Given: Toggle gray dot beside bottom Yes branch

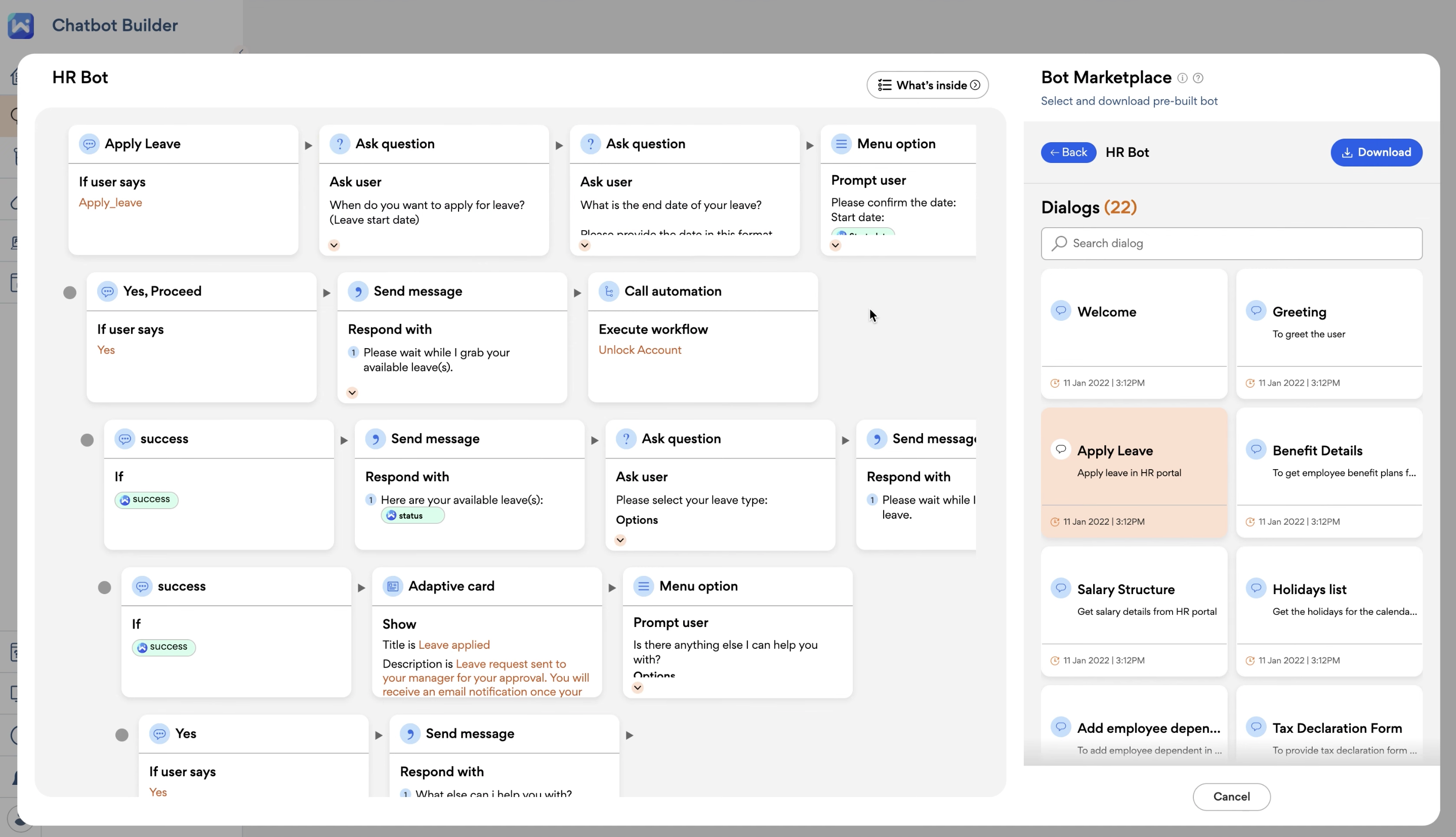Looking at the screenshot, I should pos(122,735).
